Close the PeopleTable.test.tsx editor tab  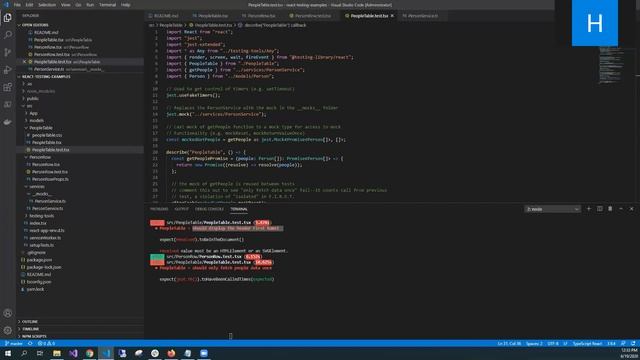pos(392,16)
